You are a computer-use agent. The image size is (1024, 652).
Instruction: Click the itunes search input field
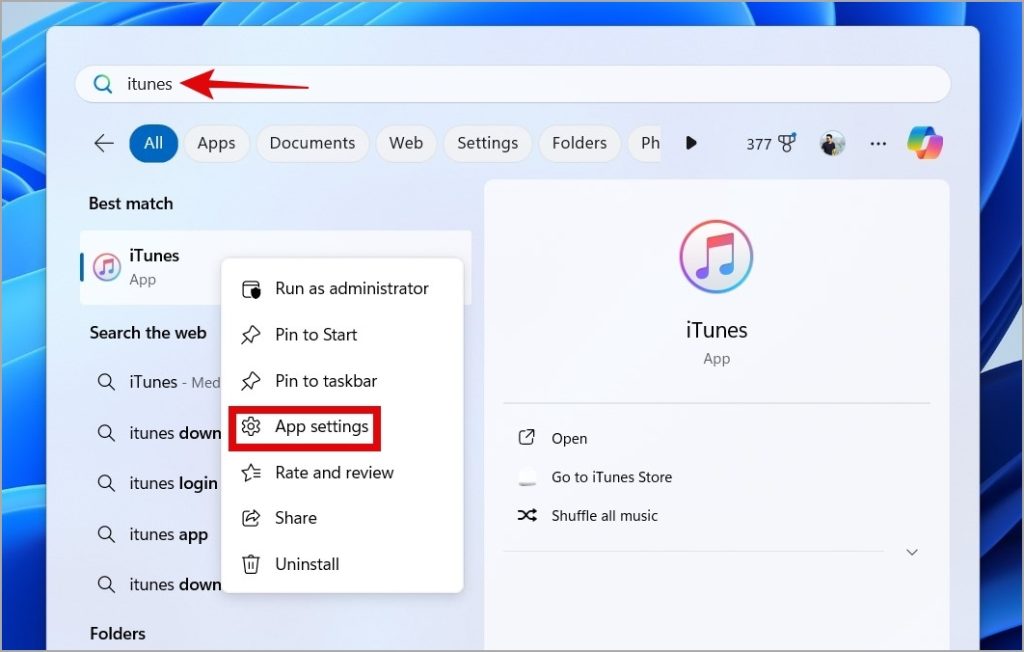click(513, 84)
